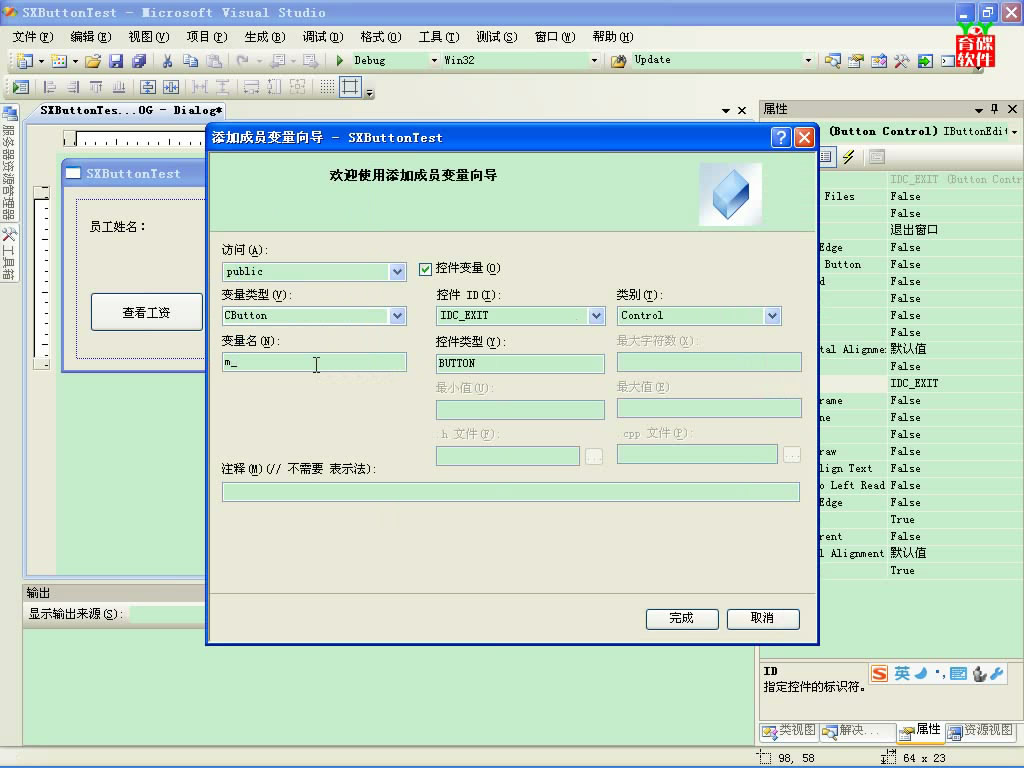Open the 工具箱 side panel tab
This screenshot has height=768, width=1024.
[x=9, y=253]
